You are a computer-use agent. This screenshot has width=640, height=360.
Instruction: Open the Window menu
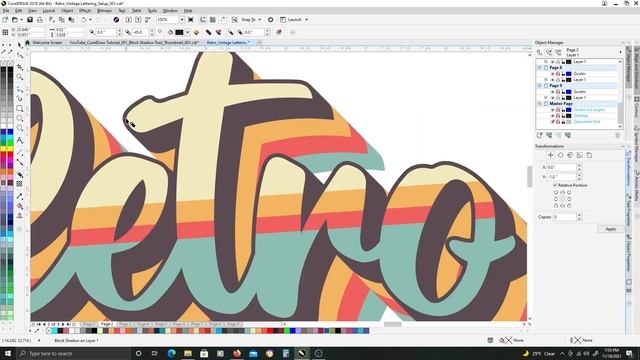(x=170, y=11)
